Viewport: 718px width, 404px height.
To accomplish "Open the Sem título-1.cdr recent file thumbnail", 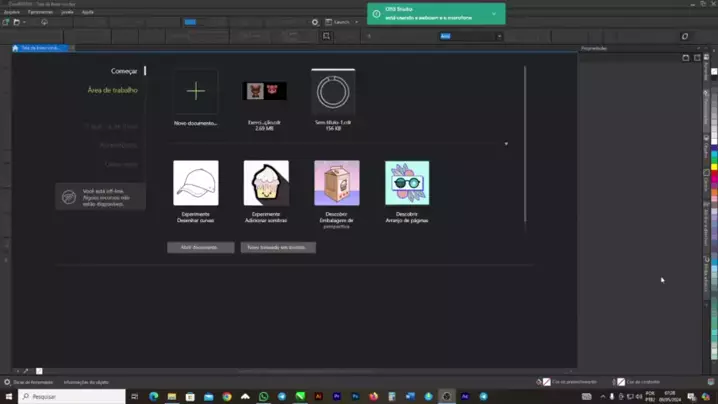I will (333, 91).
